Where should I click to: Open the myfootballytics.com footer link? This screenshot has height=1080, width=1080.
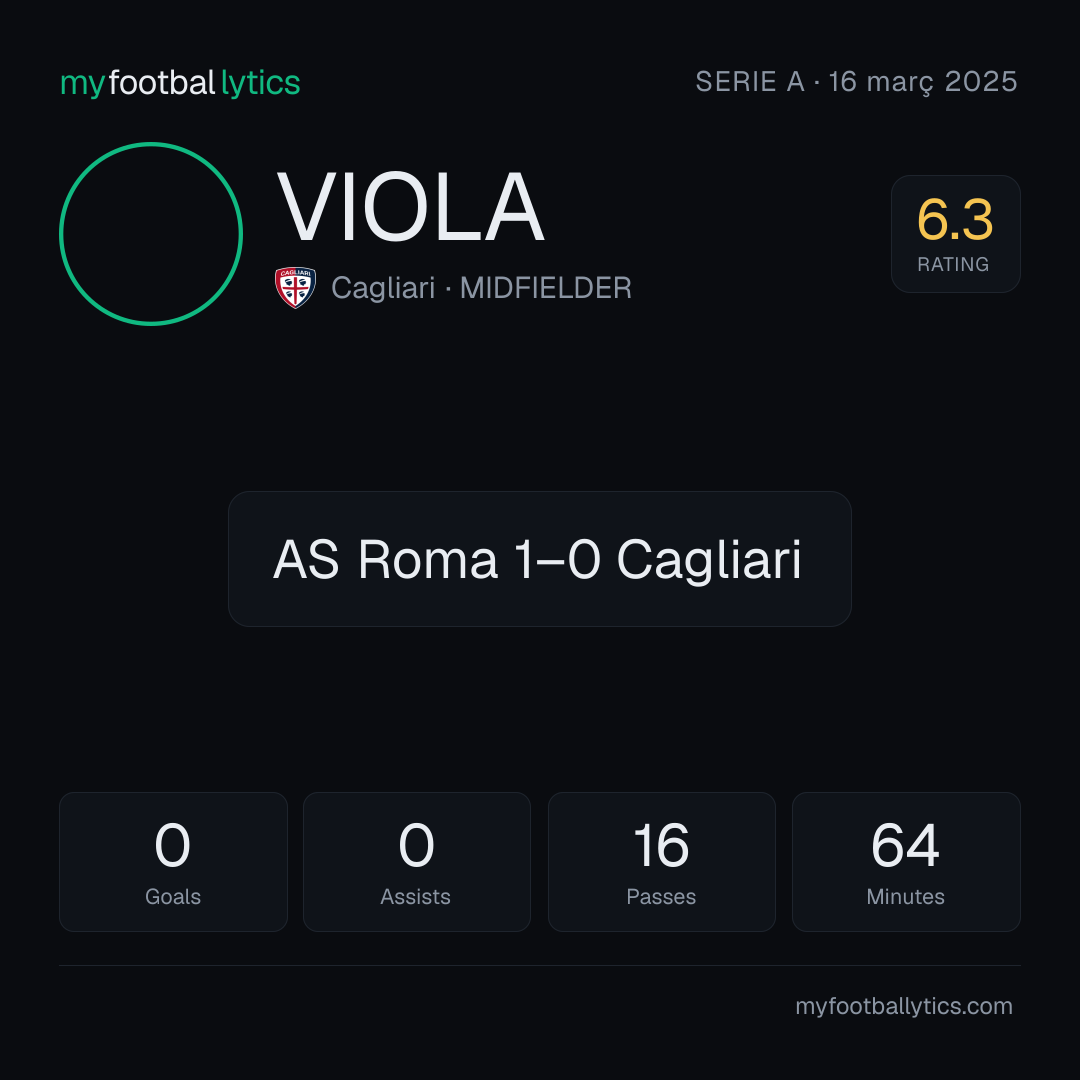(x=904, y=1006)
